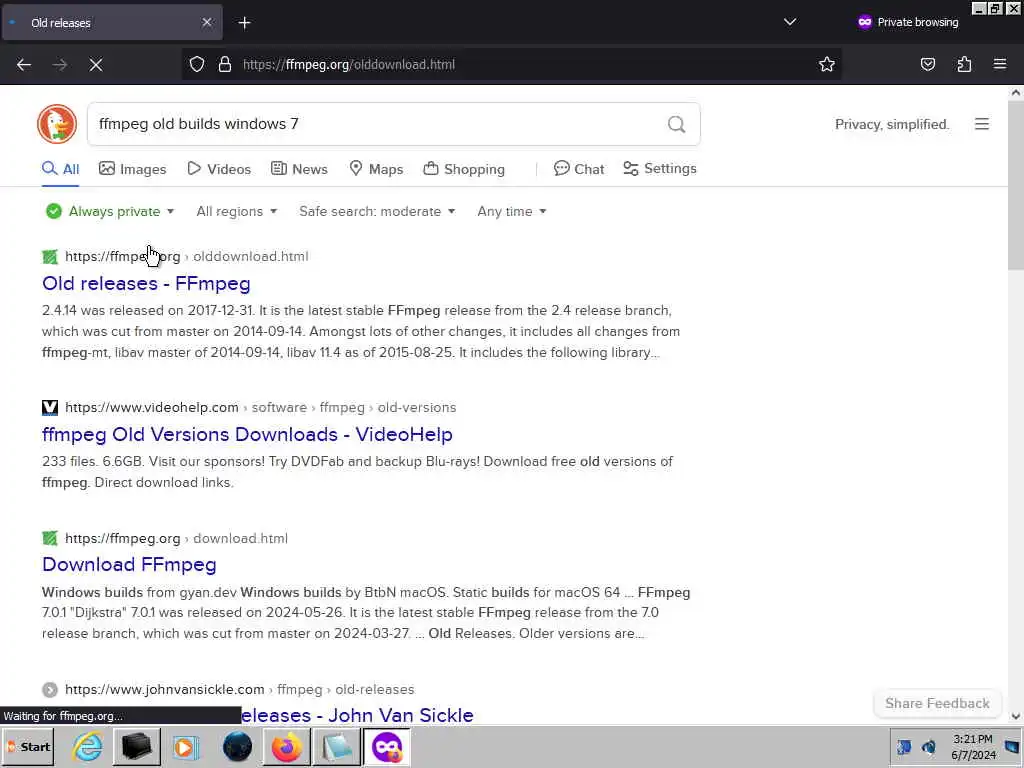Close the Old releases tab

pos(207,22)
